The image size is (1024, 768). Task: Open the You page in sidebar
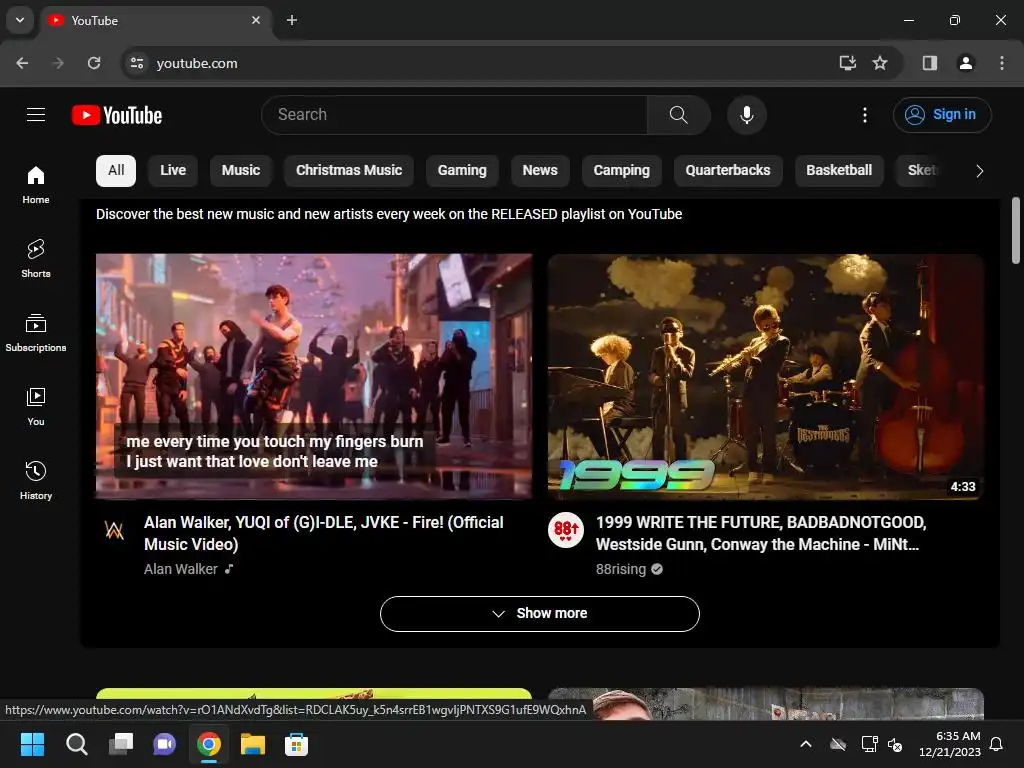click(36, 406)
